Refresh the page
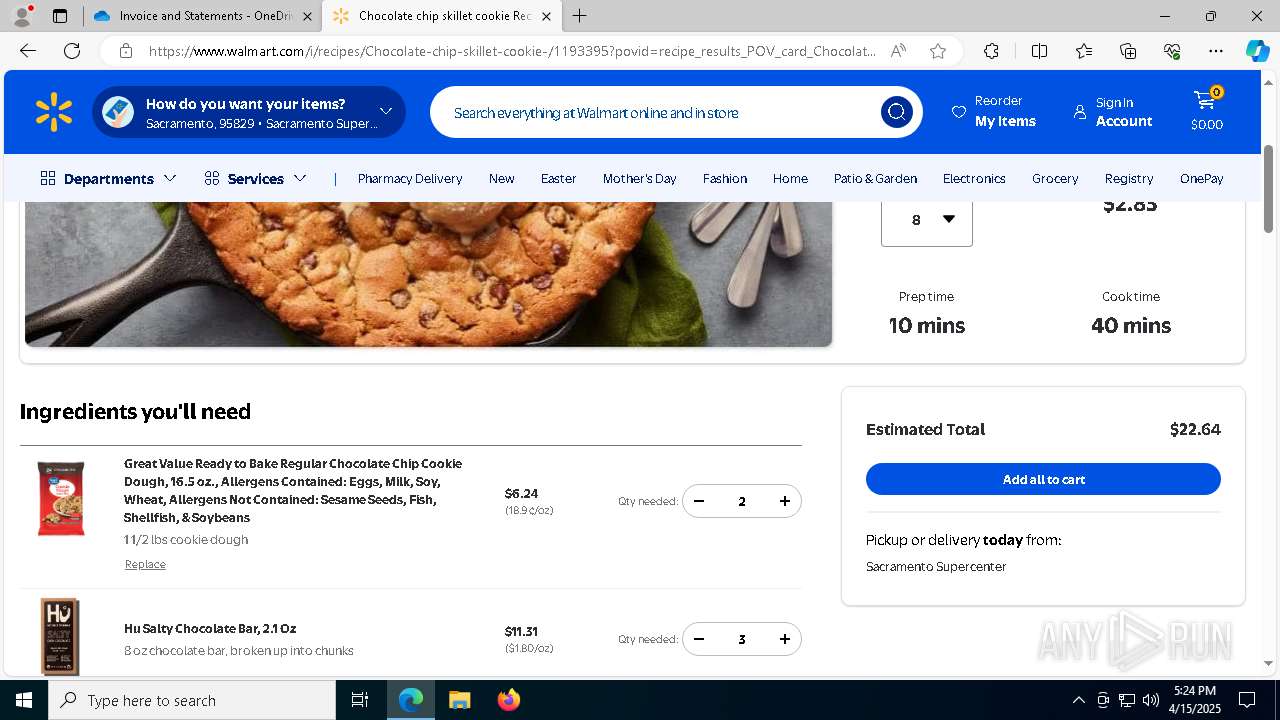 click(x=72, y=51)
